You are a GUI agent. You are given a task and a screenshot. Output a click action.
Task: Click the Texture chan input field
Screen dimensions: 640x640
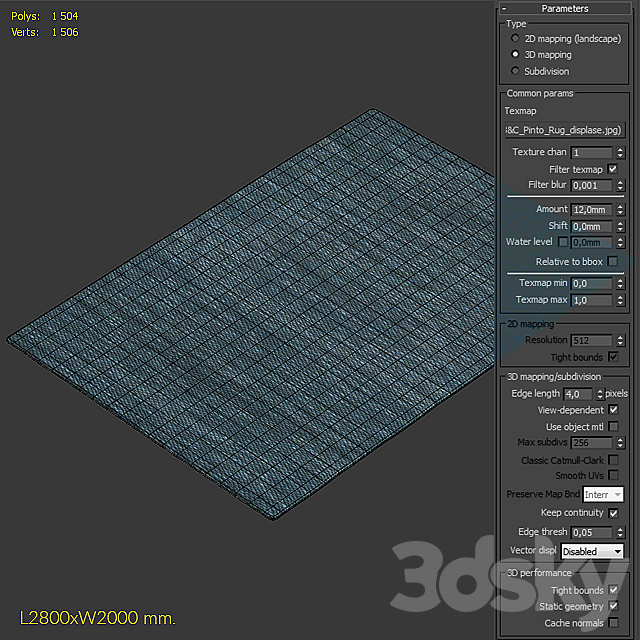[591, 153]
